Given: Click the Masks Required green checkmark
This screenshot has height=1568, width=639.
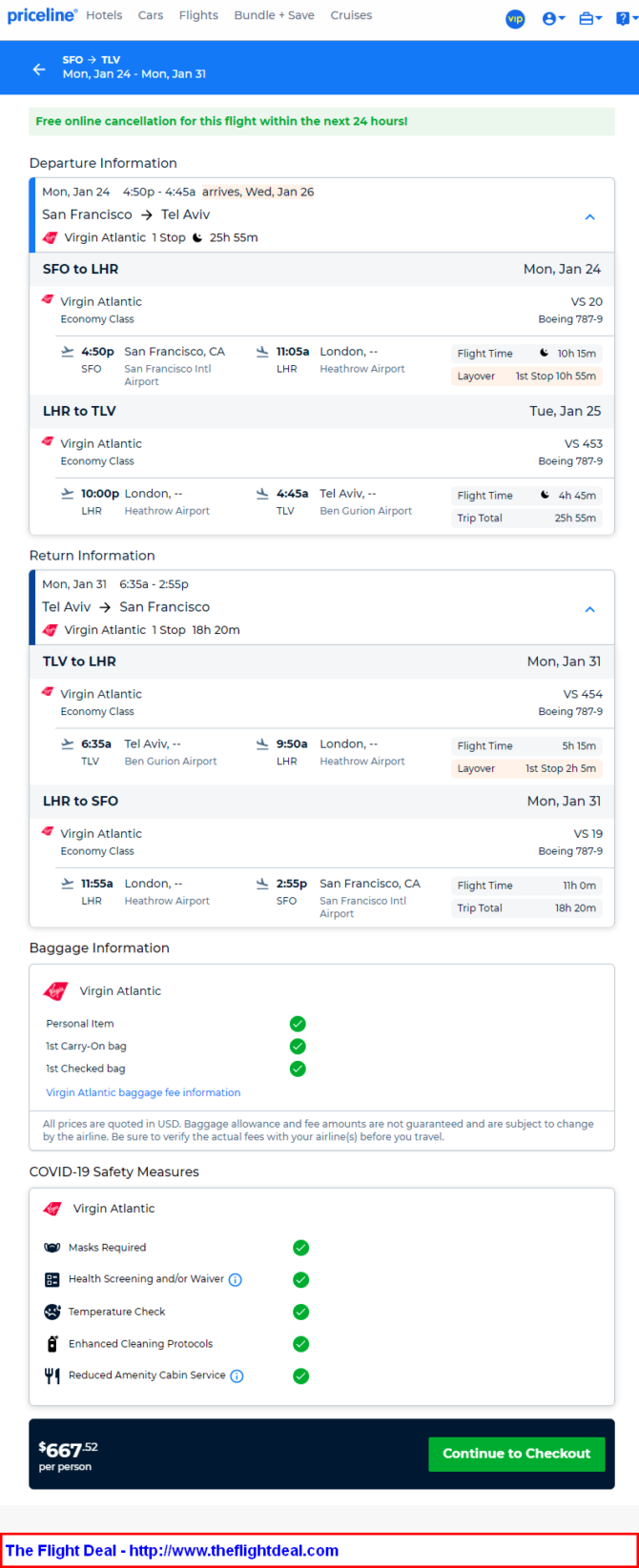Looking at the screenshot, I should [x=300, y=1248].
